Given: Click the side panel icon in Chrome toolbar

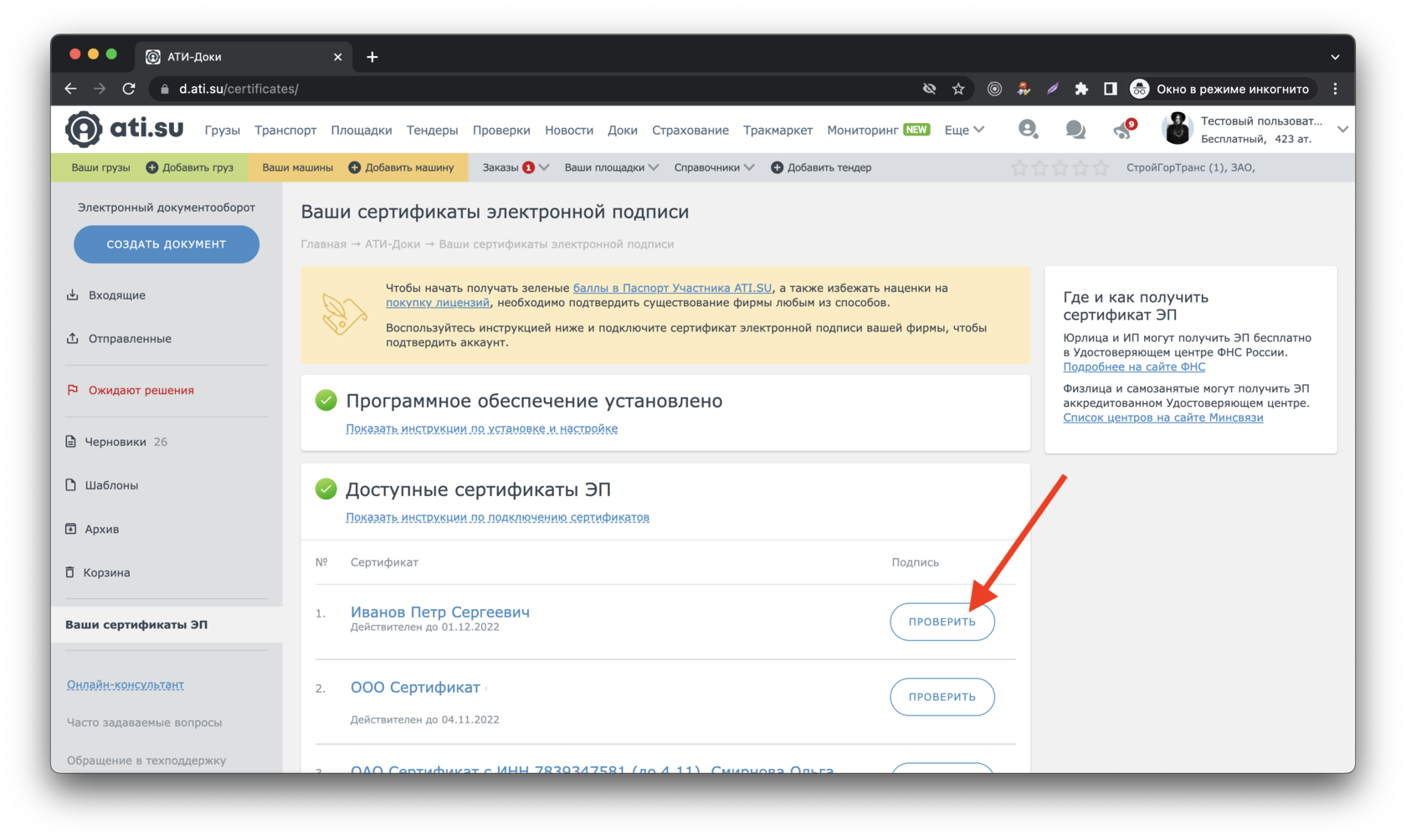Looking at the screenshot, I should [1111, 89].
